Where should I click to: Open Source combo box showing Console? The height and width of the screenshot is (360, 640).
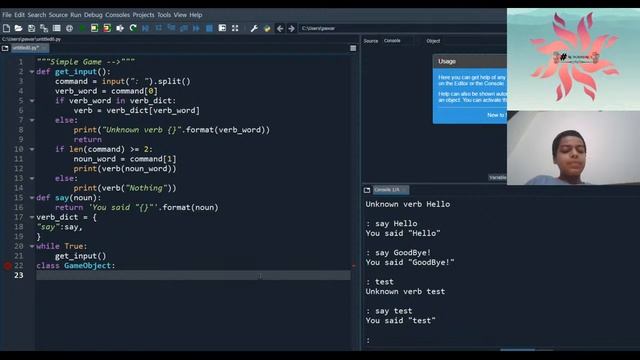pyautogui.click(x=398, y=41)
